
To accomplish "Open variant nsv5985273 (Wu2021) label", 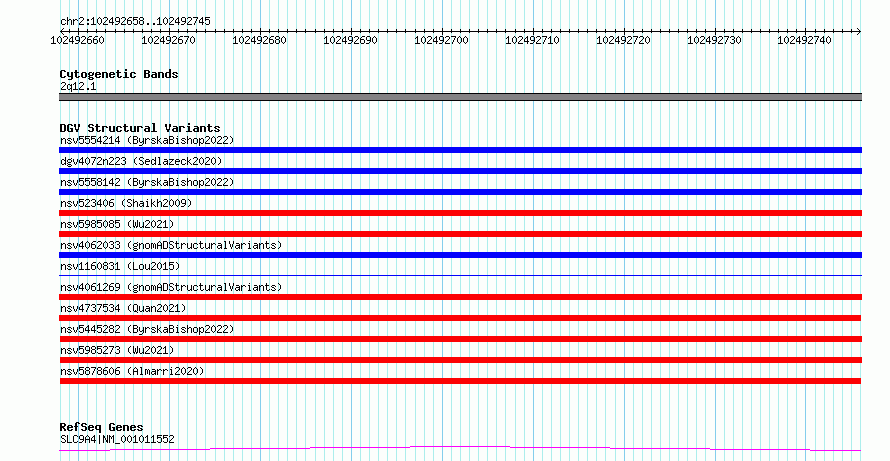I will tap(117, 350).
